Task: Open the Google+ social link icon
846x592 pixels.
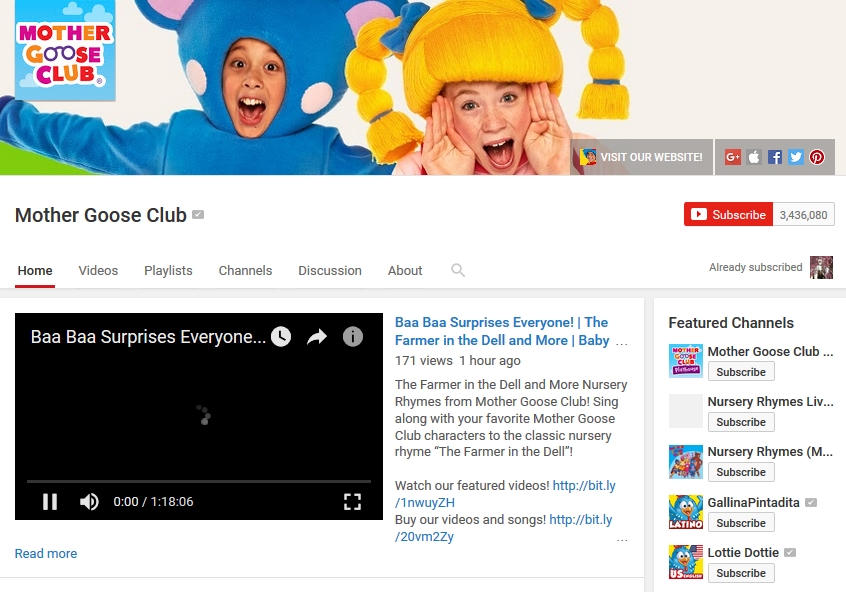Action: [732, 157]
